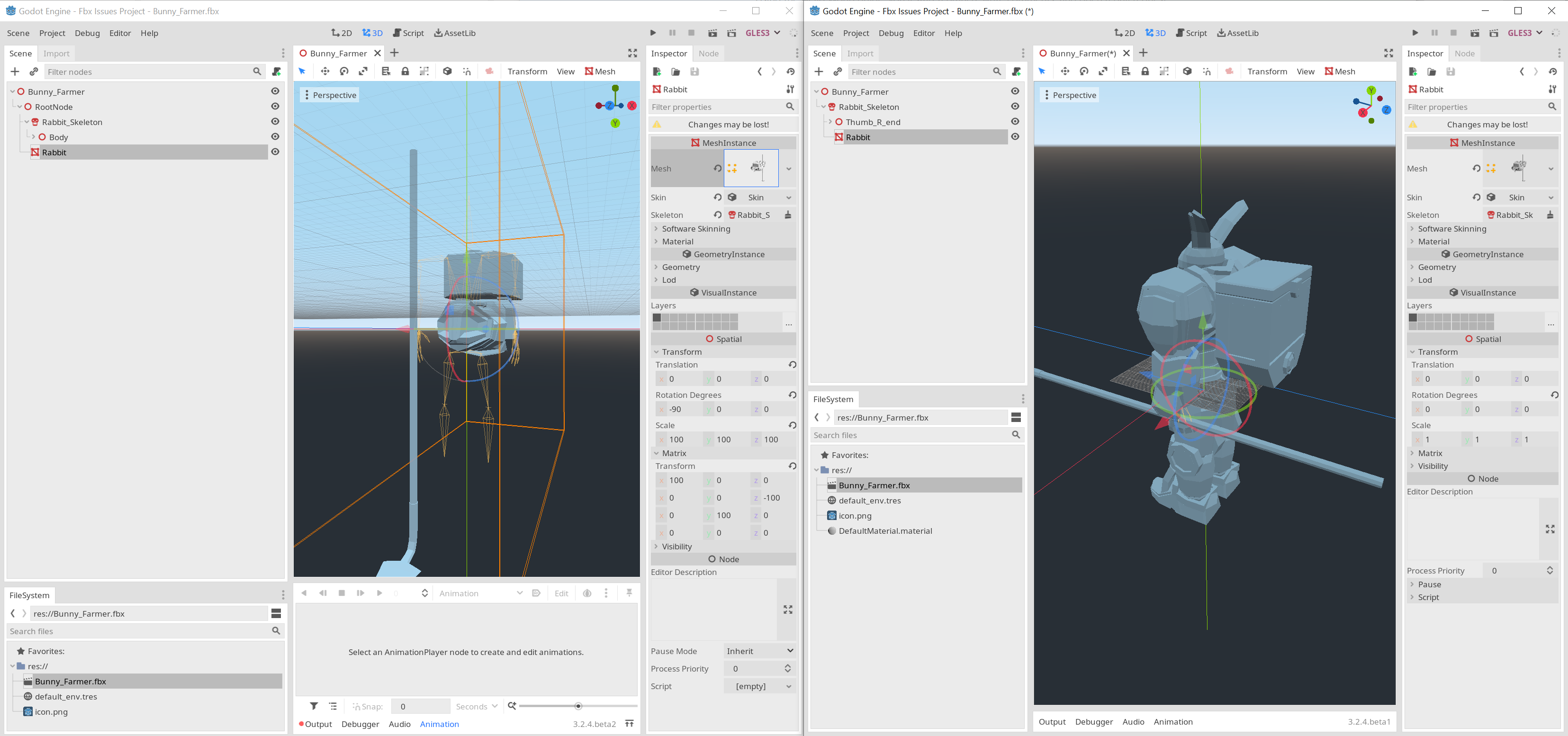Lock the selected node with the padlock icon
Image resolution: width=1568 pixels, height=736 pixels.
406,71
